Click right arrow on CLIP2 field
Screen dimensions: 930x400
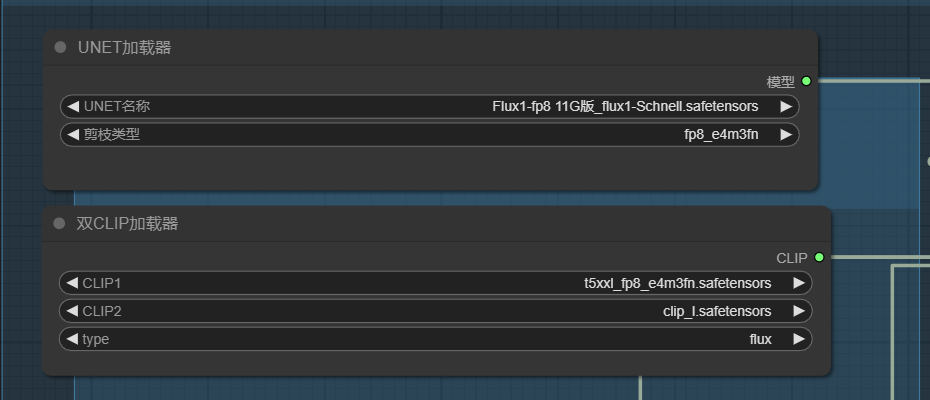799,311
